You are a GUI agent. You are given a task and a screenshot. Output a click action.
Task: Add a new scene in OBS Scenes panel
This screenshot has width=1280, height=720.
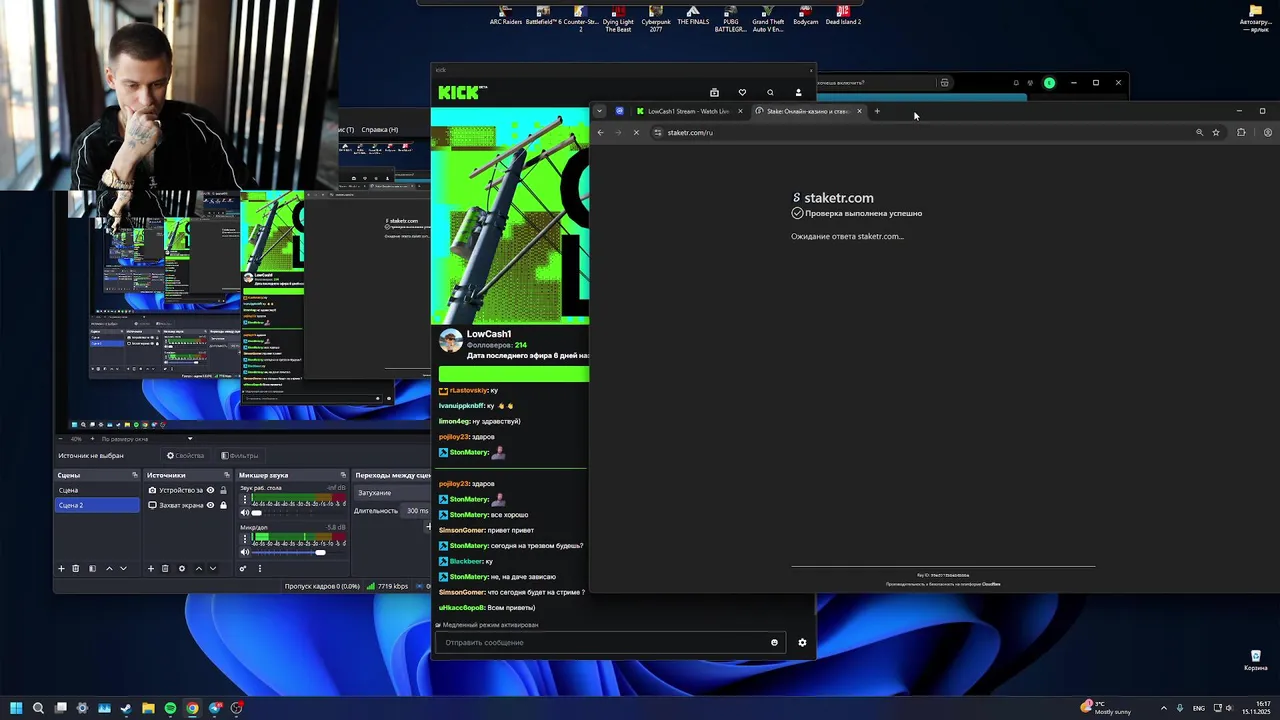61,568
